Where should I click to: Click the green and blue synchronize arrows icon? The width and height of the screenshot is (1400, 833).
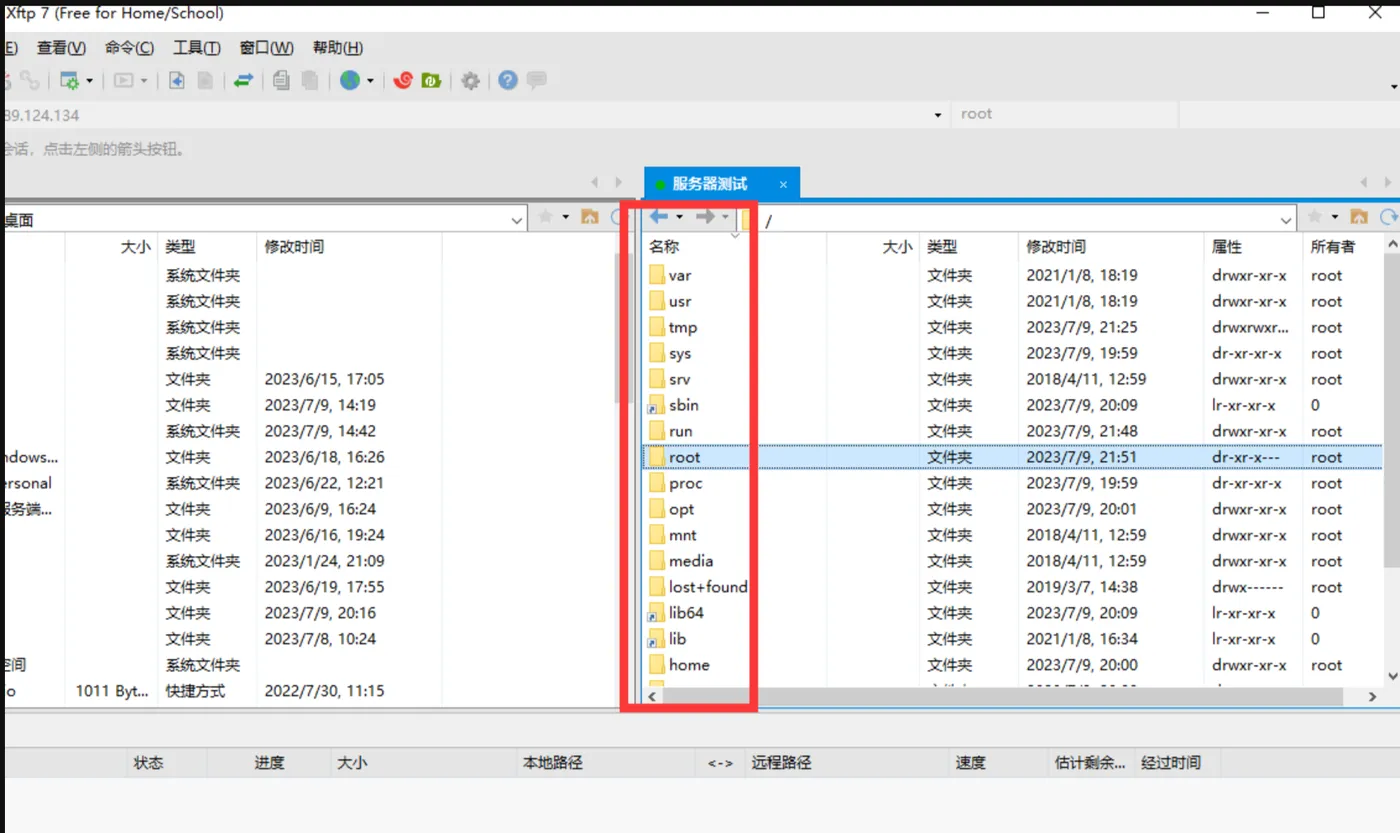243,81
